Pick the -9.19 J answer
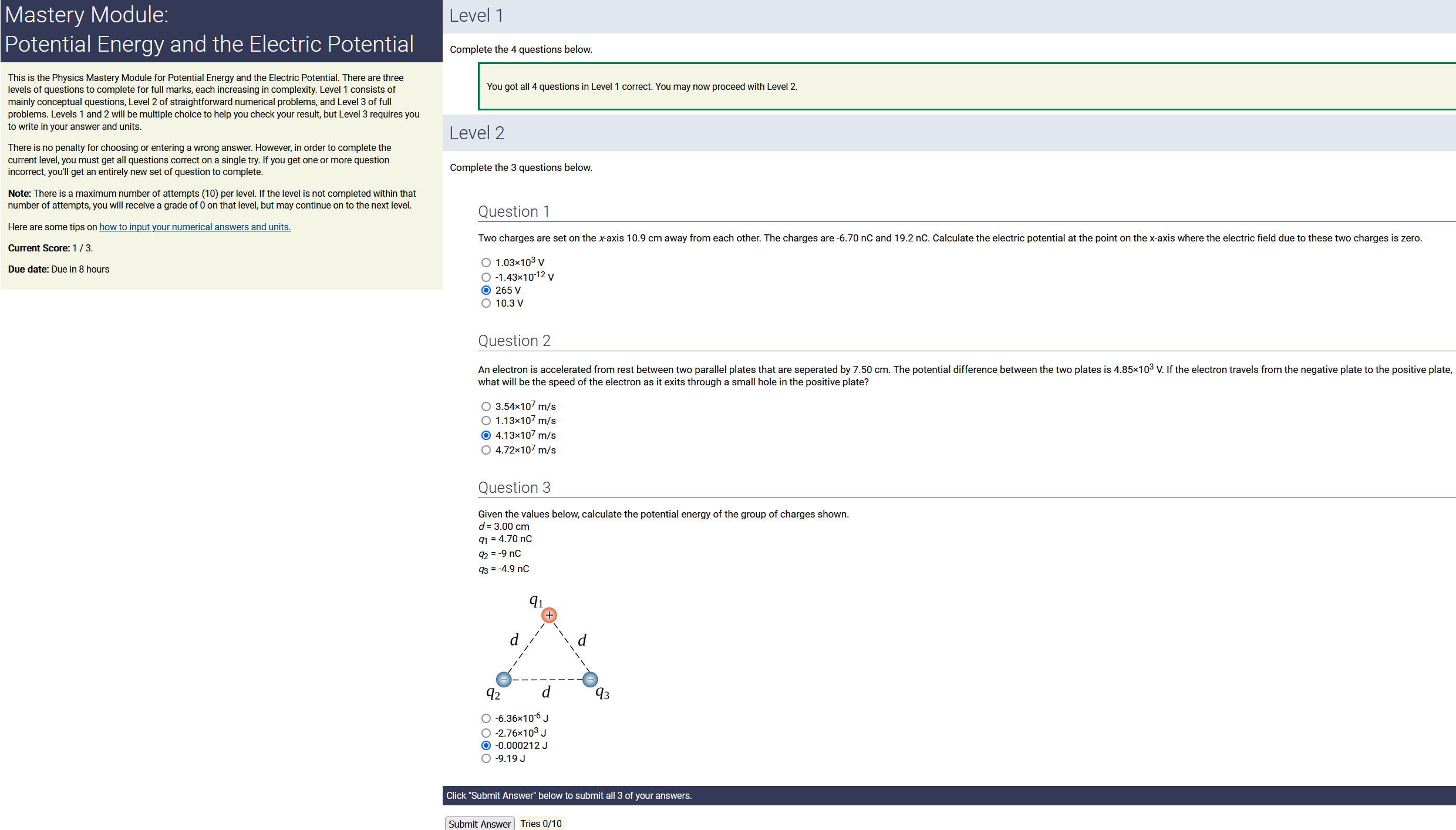Screen dimensions: 1456x830 486,758
